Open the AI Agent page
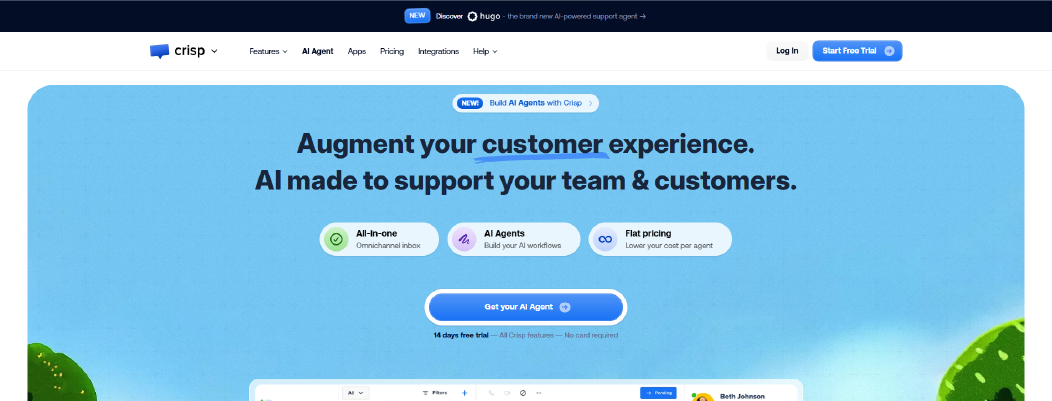The image size is (1052, 401). [x=317, y=51]
